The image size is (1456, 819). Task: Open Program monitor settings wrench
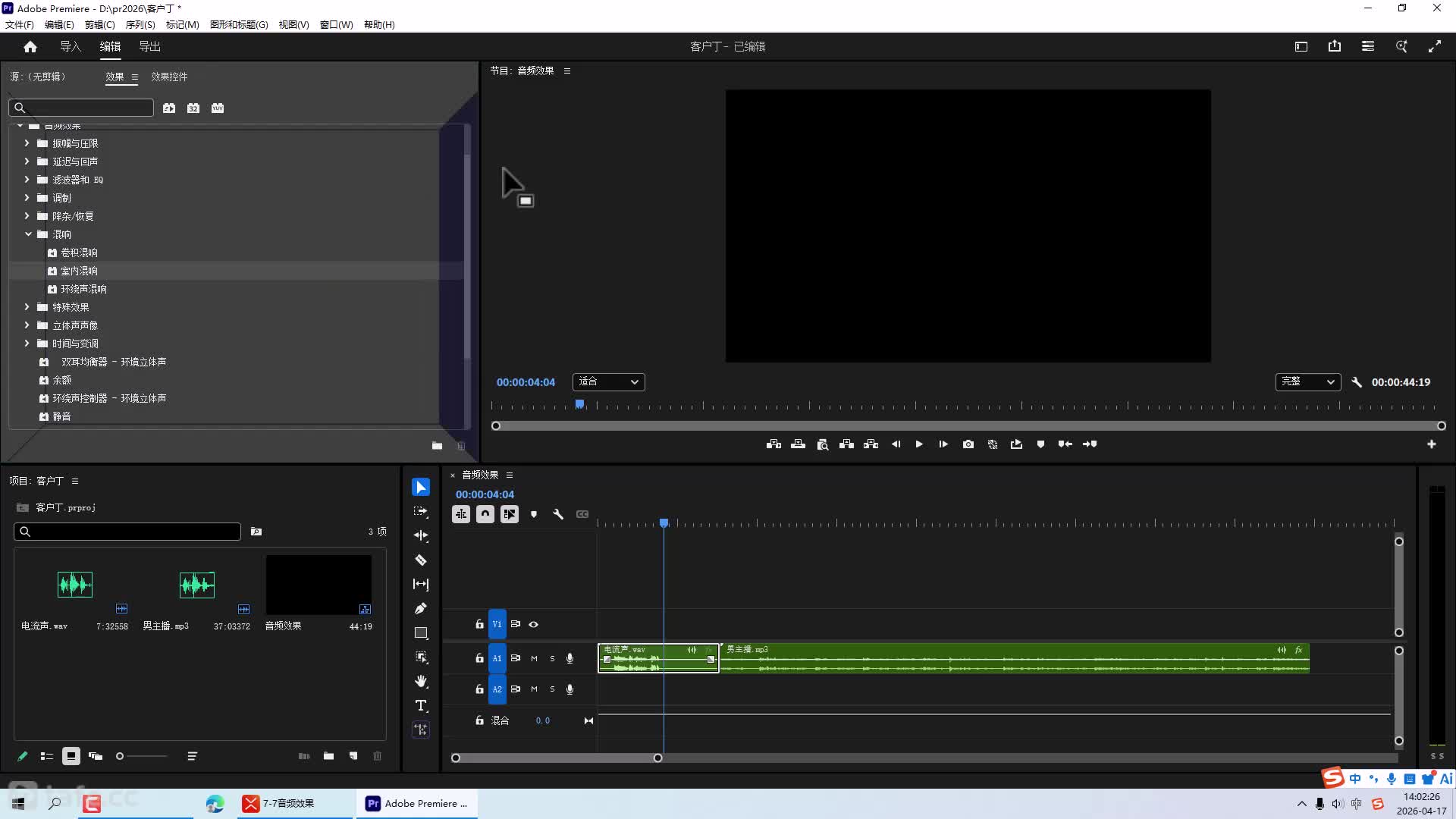(1357, 382)
